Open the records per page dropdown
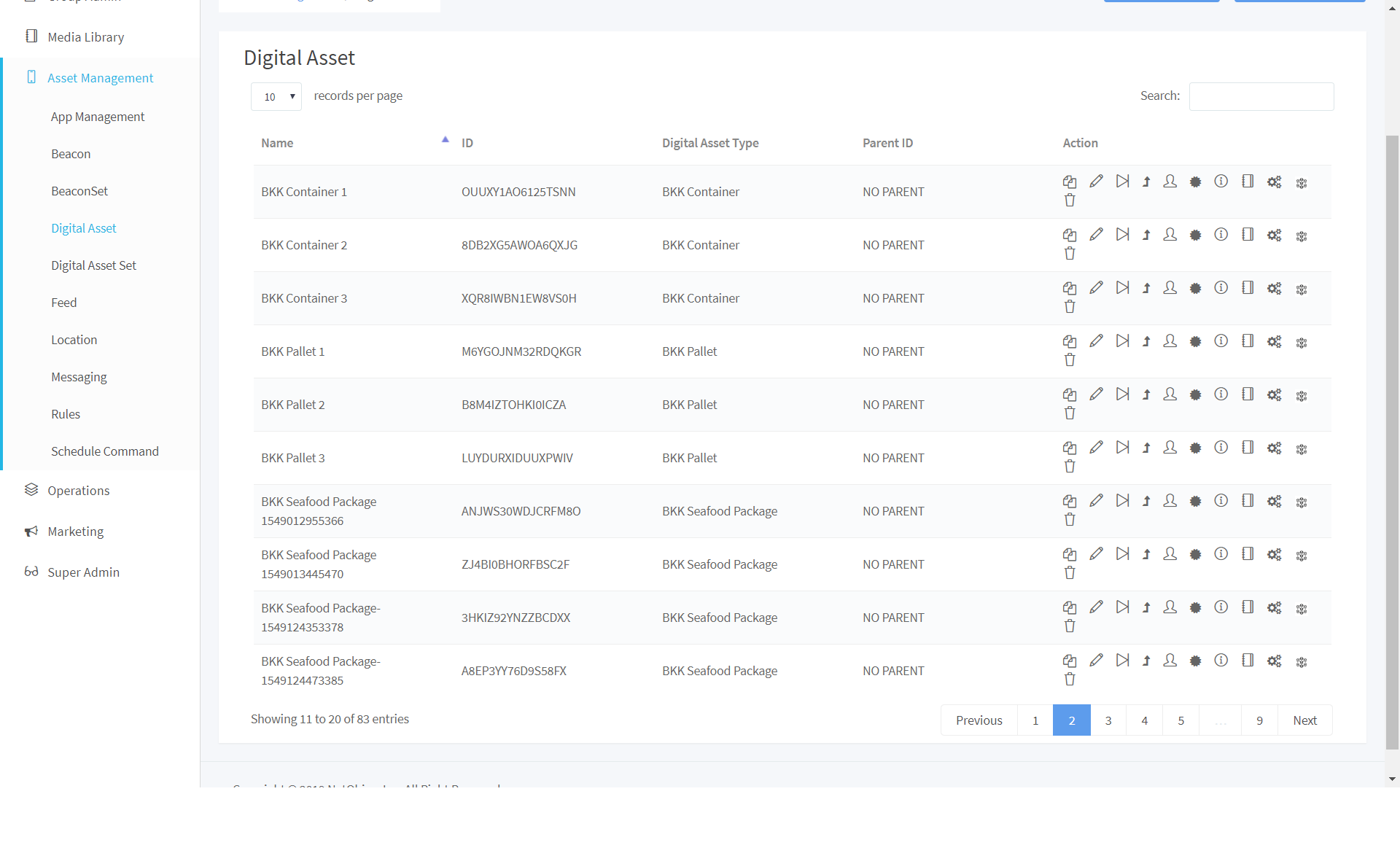1400x864 pixels. pyautogui.click(x=276, y=97)
